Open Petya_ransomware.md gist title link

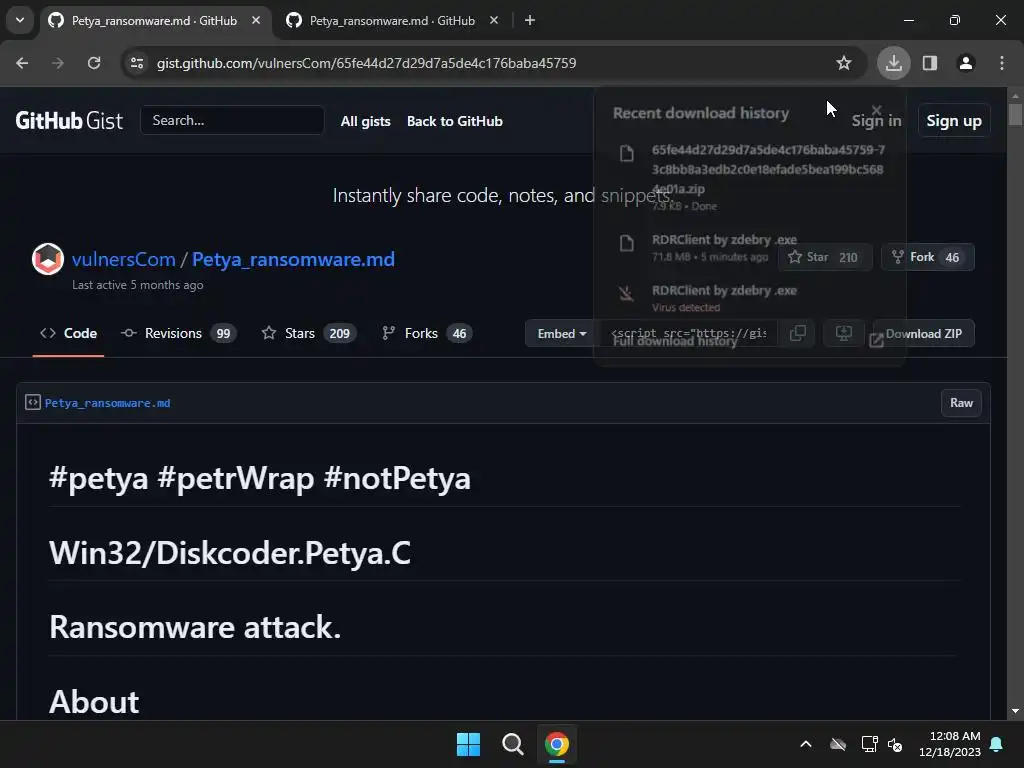click(293, 259)
